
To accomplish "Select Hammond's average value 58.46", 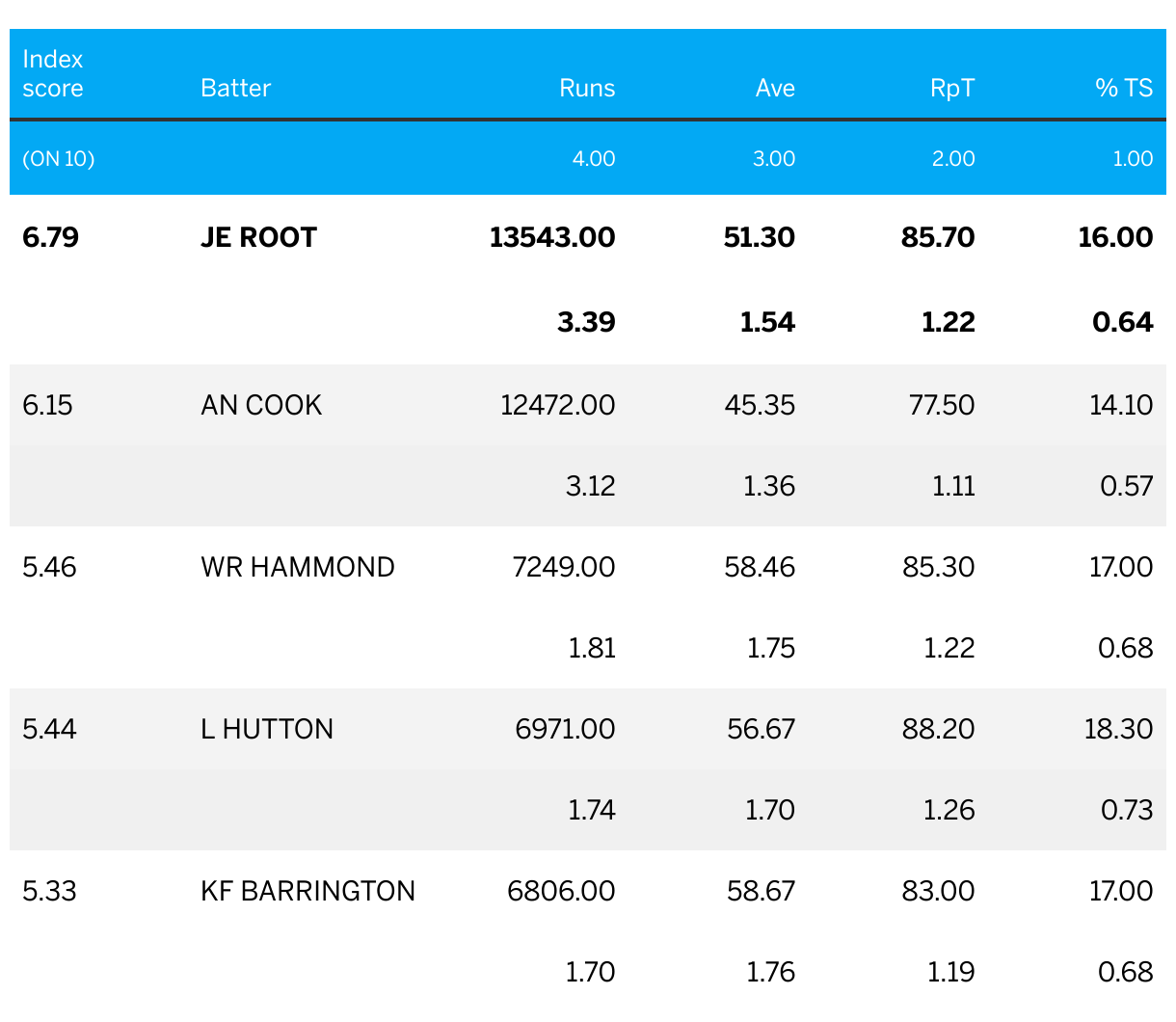I will pos(760,567).
